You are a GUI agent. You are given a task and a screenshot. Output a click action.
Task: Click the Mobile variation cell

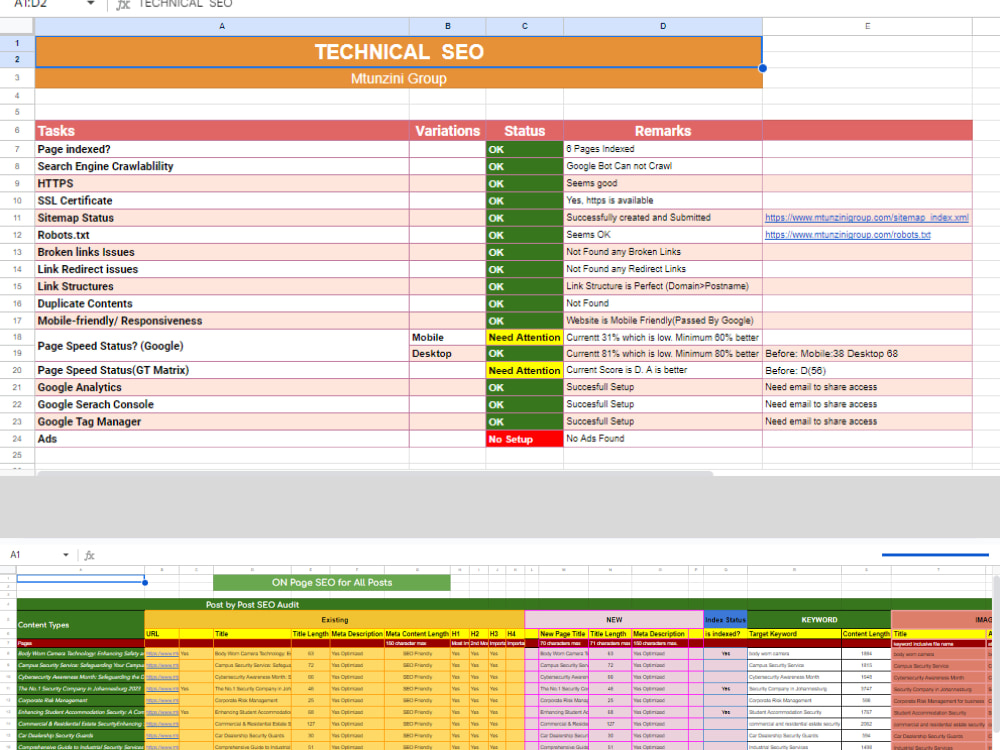448,337
